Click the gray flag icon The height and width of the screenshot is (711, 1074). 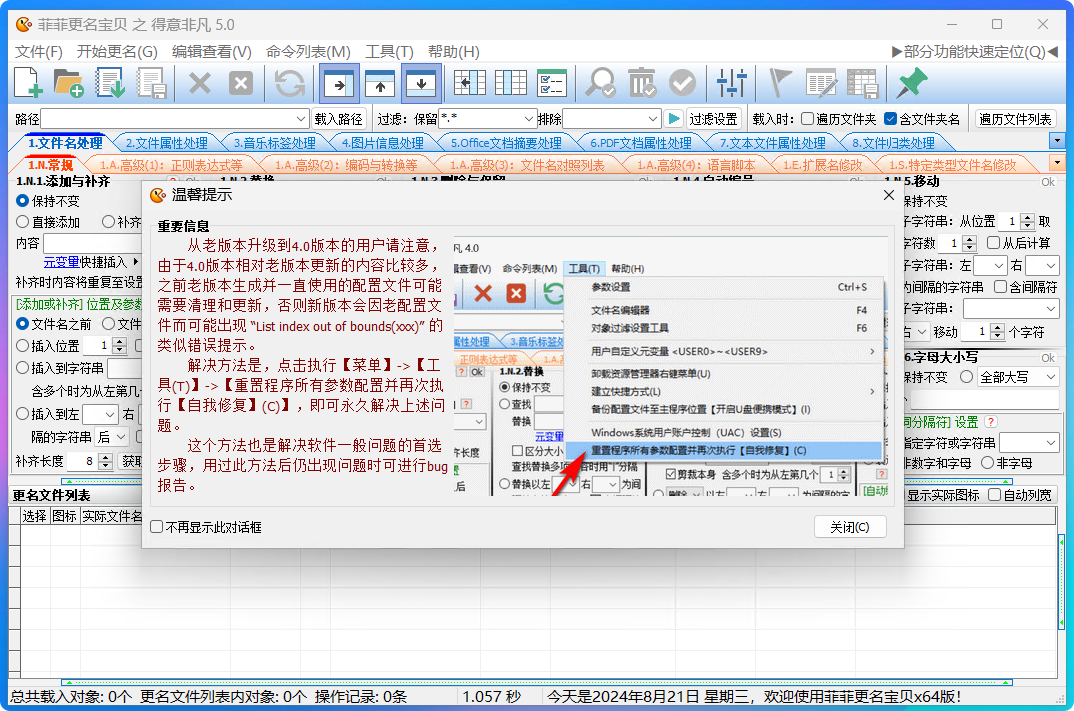[x=779, y=84]
